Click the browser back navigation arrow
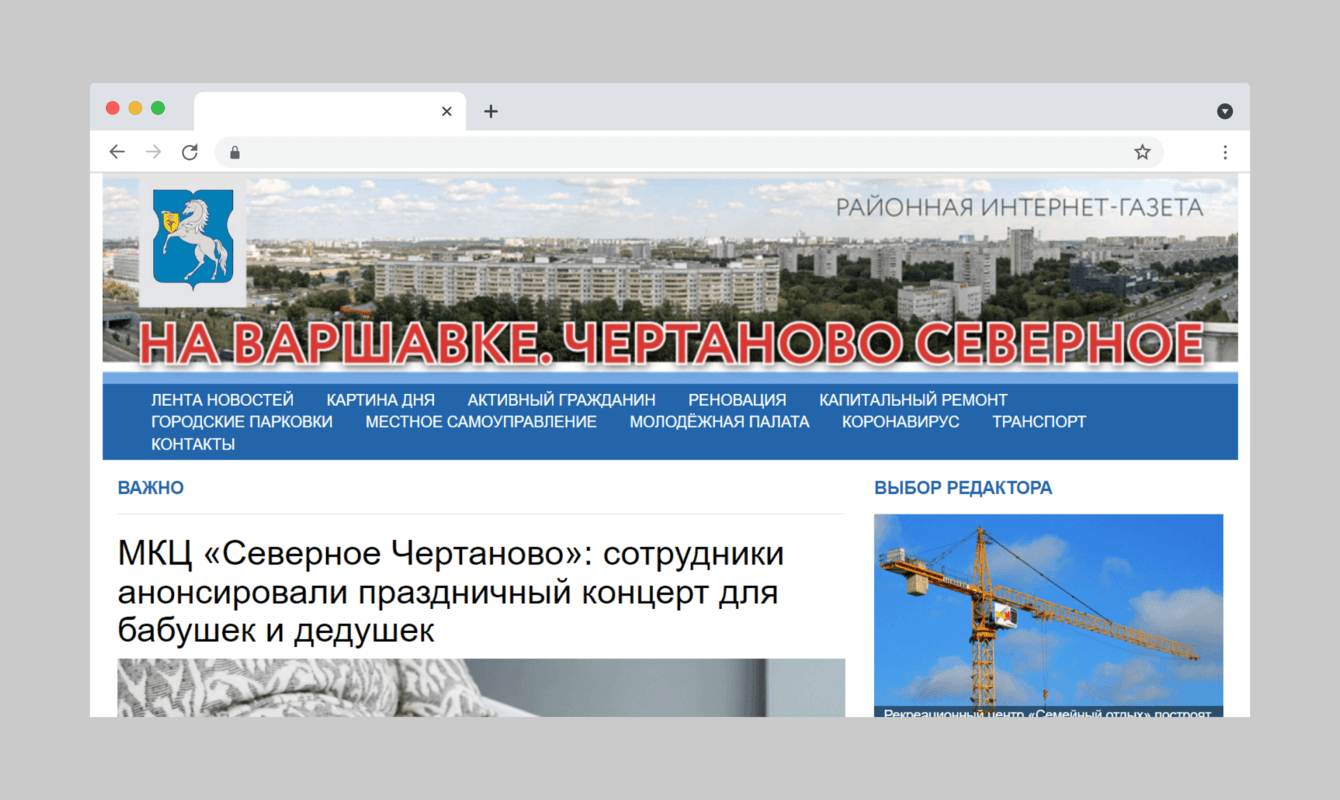This screenshot has width=1340, height=800. [x=117, y=151]
